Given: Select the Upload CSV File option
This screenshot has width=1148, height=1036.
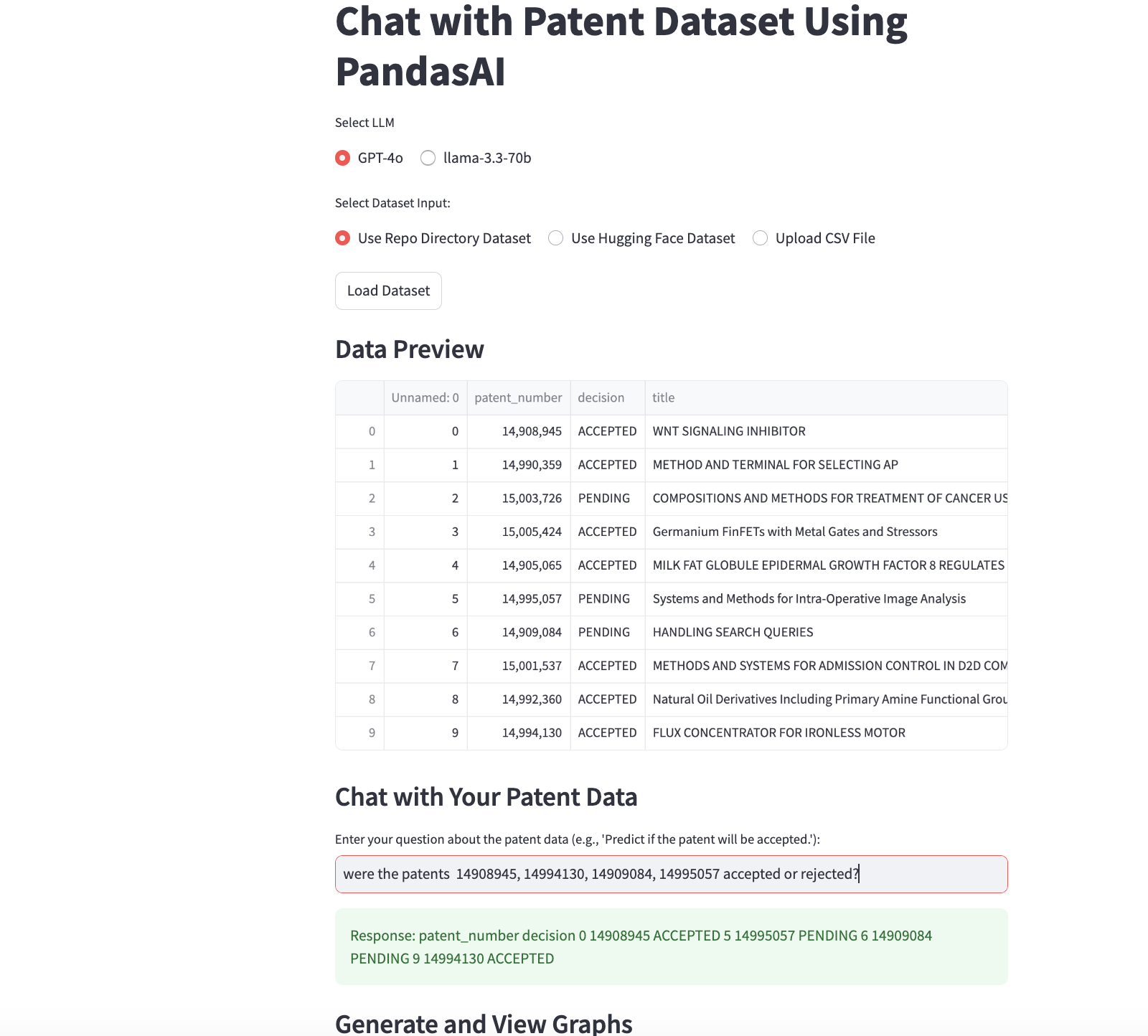Looking at the screenshot, I should point(814,238).
